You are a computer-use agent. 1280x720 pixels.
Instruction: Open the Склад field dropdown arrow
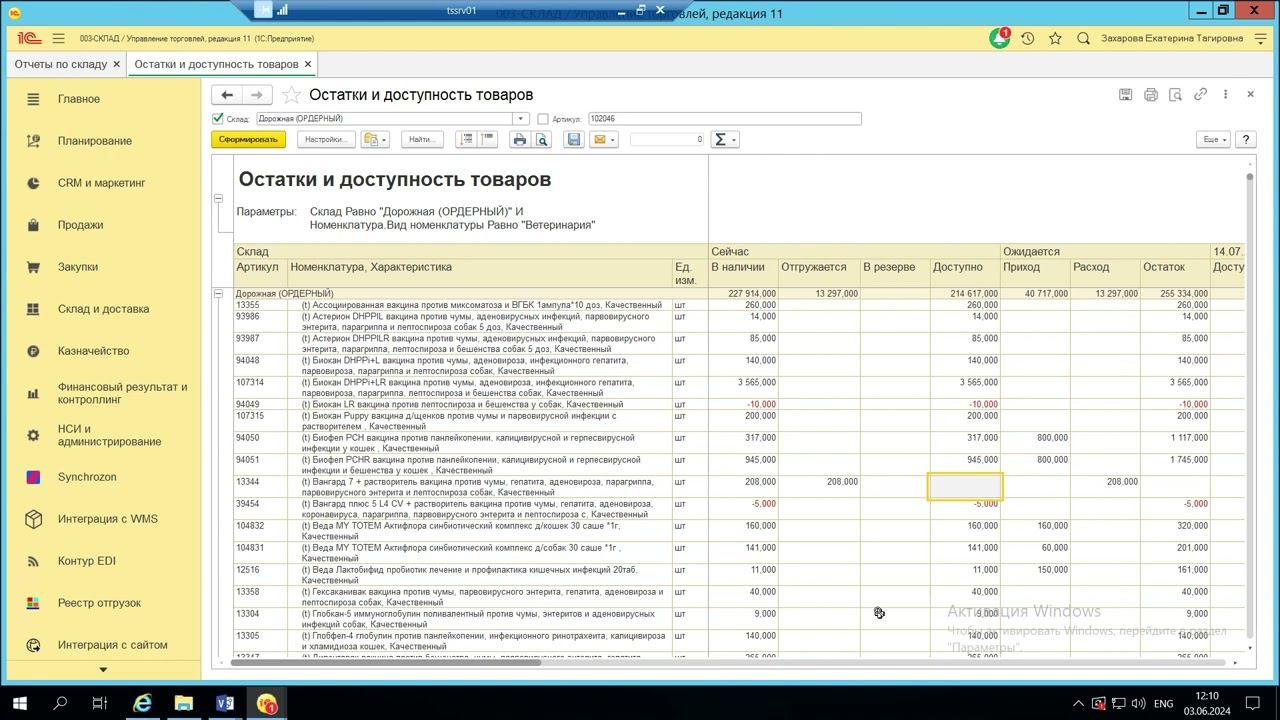tap(520, 119)
